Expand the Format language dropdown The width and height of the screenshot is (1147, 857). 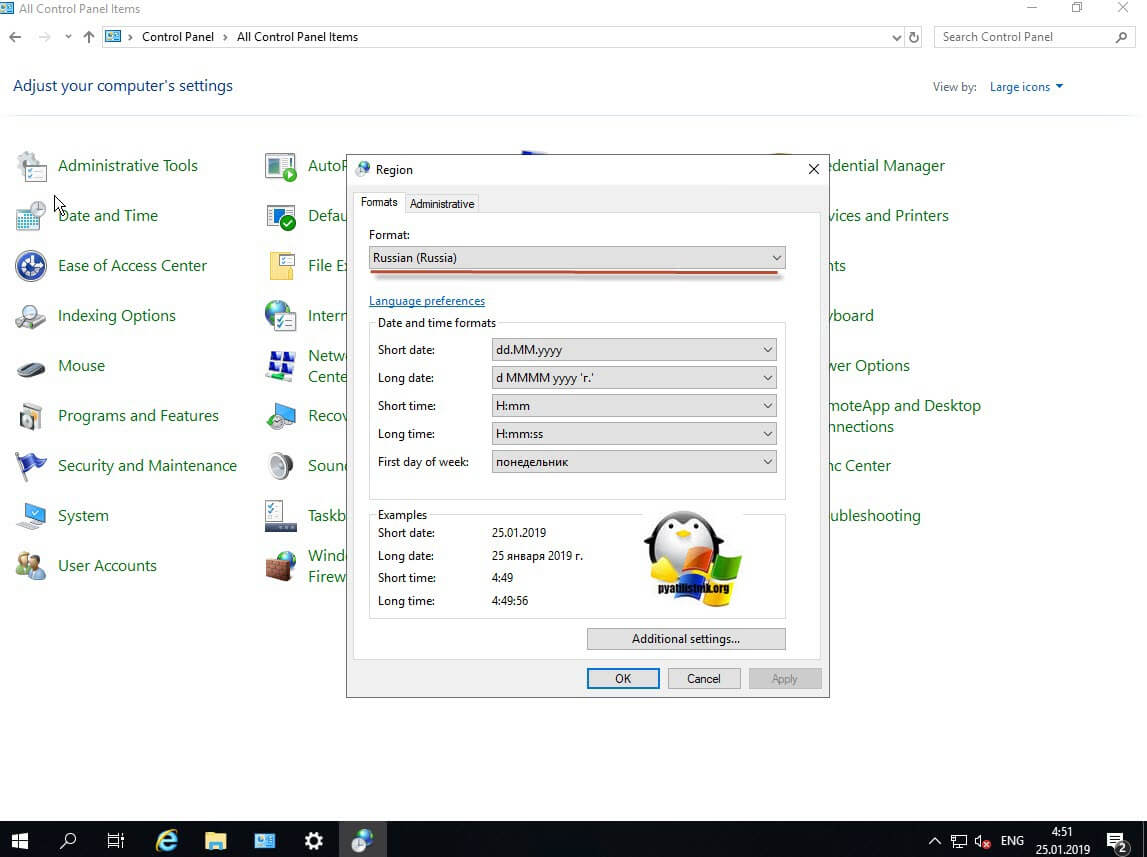coord(577,258)
